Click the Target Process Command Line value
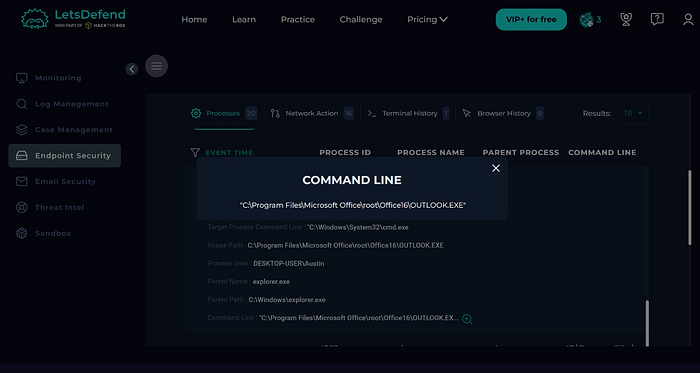Screen dimensions: 700x373 click(357, 228)
